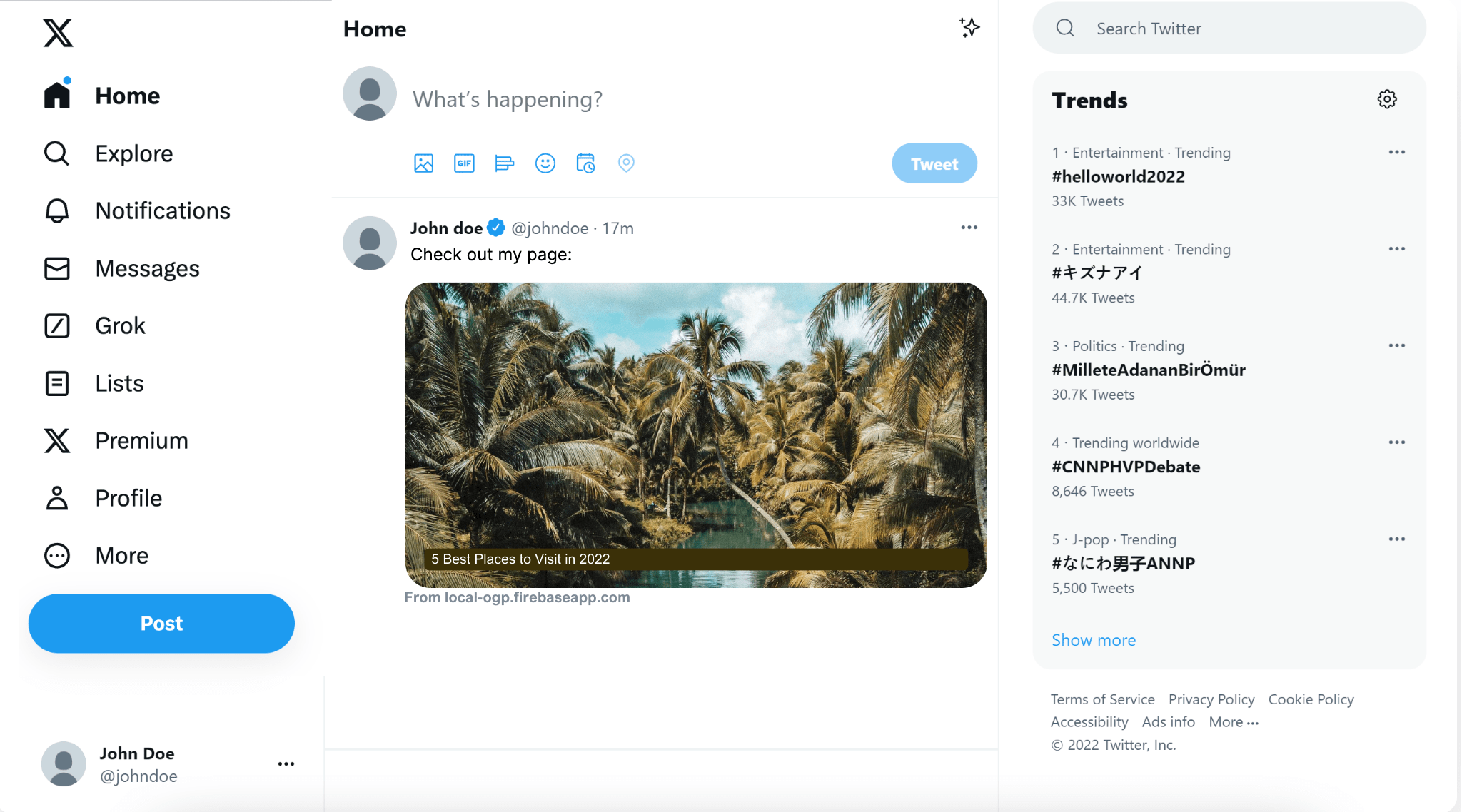
Task: Open Trends settings gear
Action: click(1386, 98)
